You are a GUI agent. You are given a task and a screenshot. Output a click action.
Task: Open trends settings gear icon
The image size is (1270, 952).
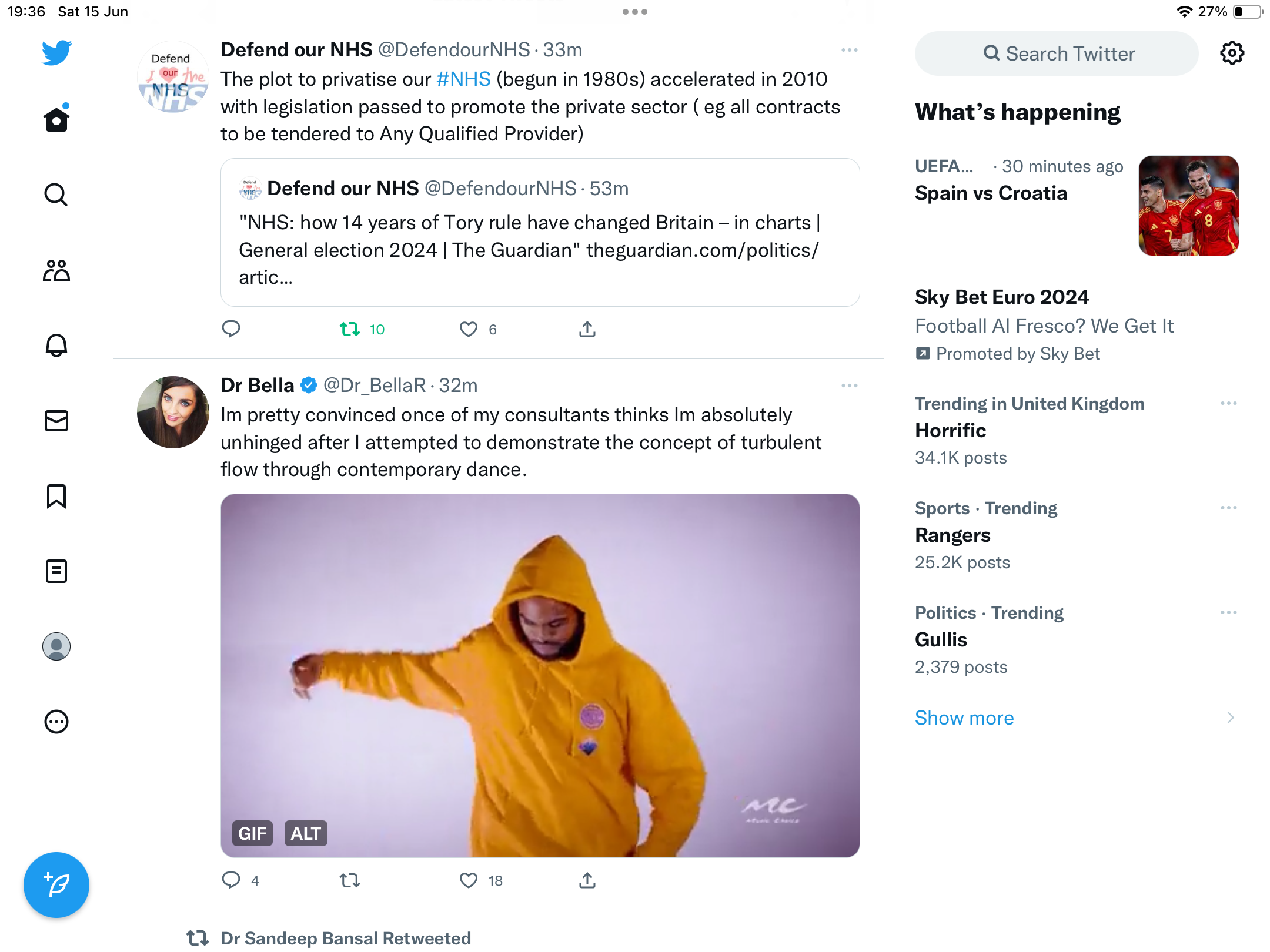click(x=1232, y=53)
